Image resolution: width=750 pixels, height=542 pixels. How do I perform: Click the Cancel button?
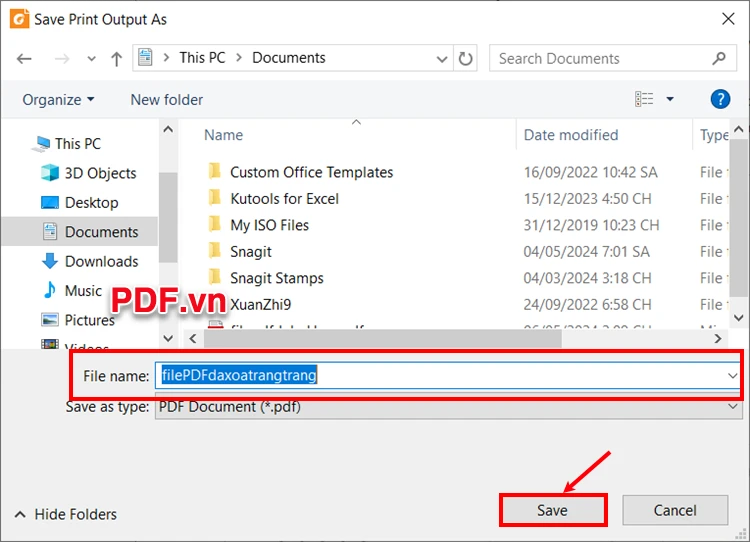(x=675, y=510)
